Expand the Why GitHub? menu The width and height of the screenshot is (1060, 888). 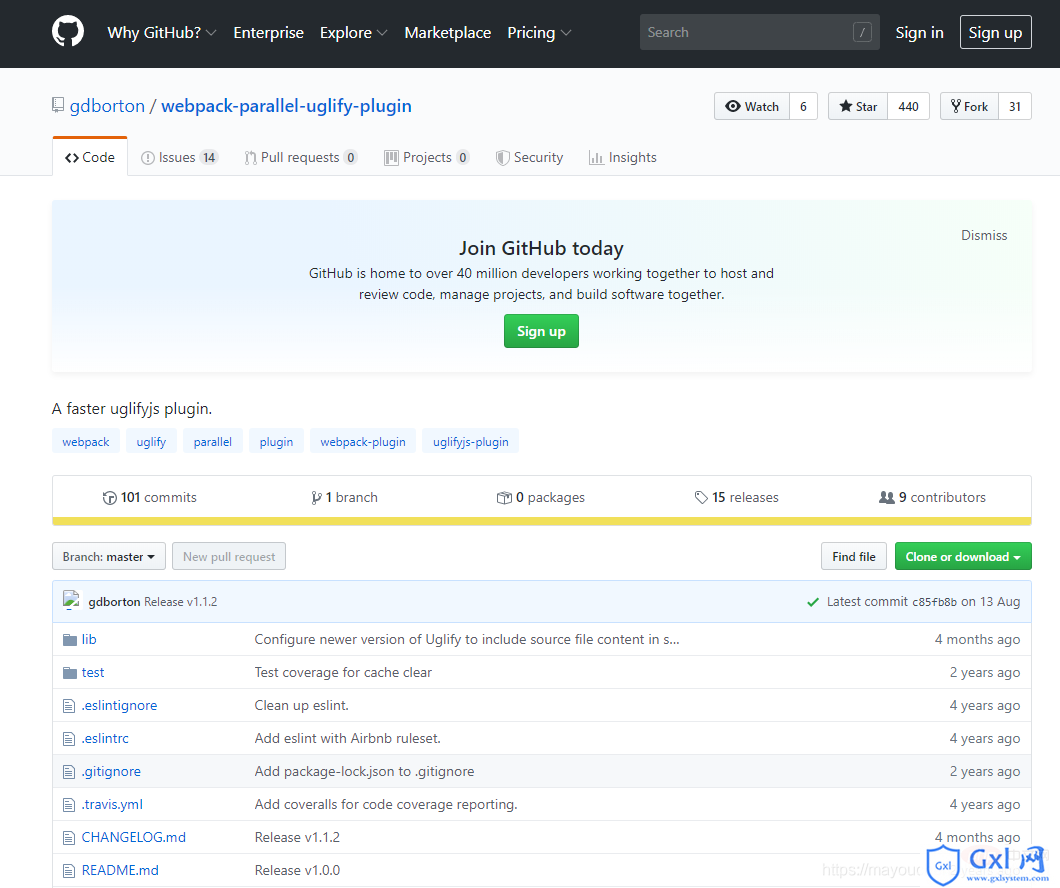pos(162,32)
